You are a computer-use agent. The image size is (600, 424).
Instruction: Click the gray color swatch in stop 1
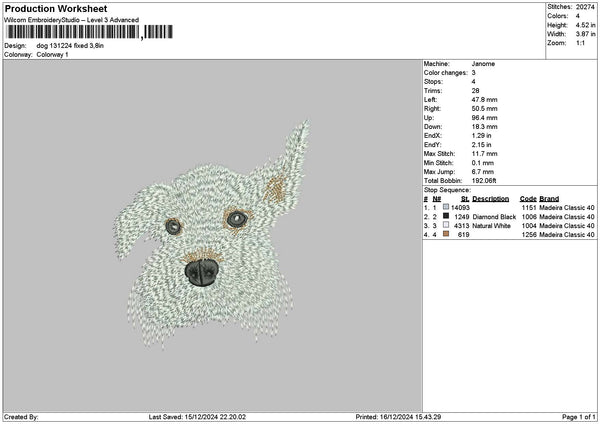(x=445, y=207)
